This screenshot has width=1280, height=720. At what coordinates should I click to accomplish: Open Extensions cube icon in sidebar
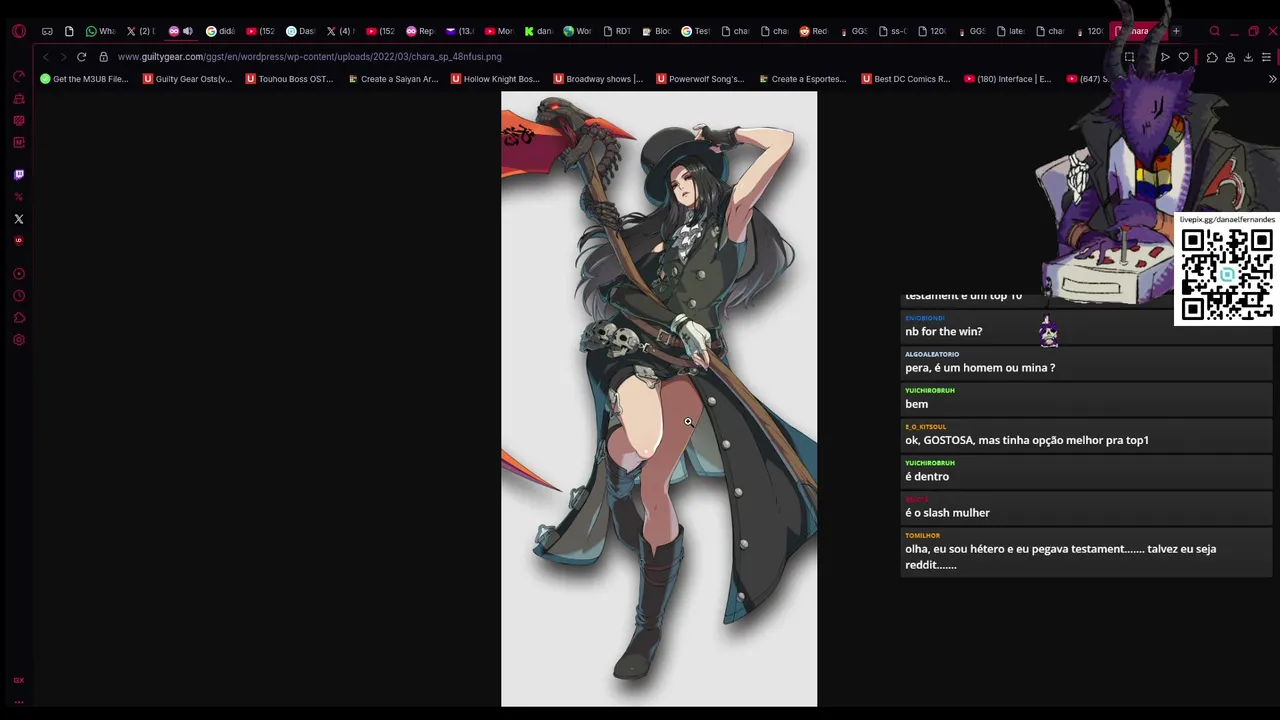point(19,318)
